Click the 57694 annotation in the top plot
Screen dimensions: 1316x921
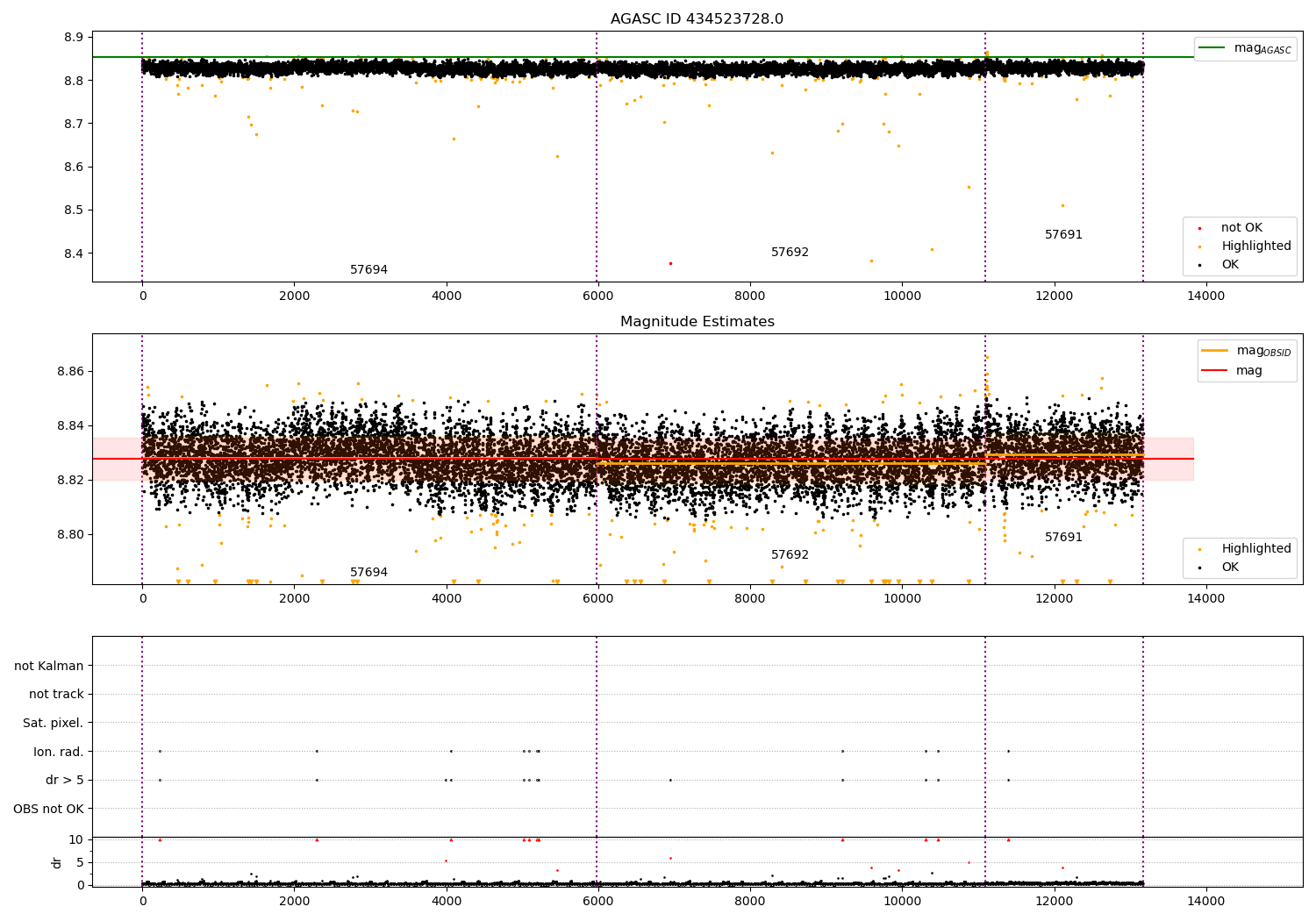click(x=368, y=270)
